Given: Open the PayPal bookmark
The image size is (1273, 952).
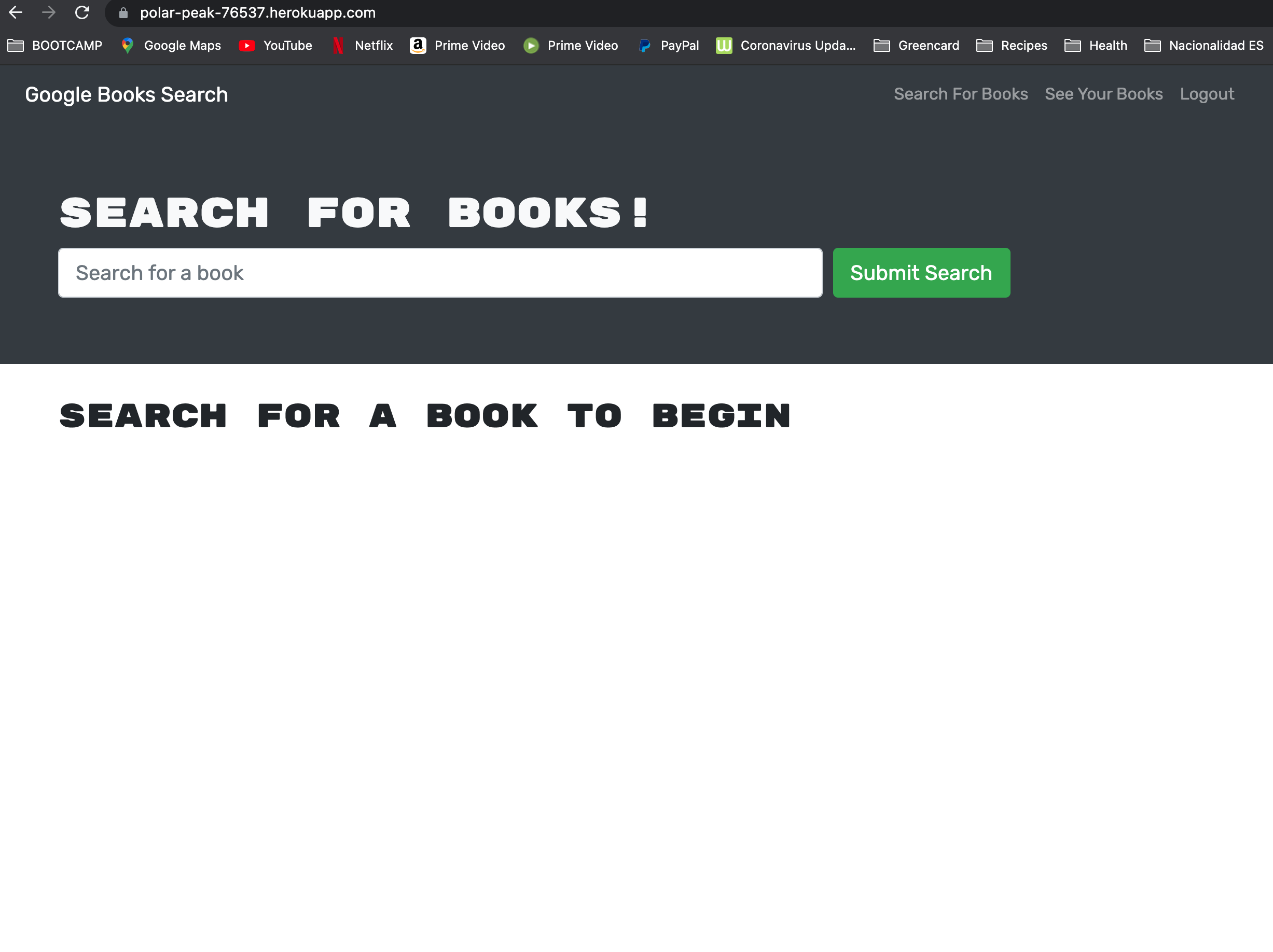Looking at the screenshot, I should 669,46.
